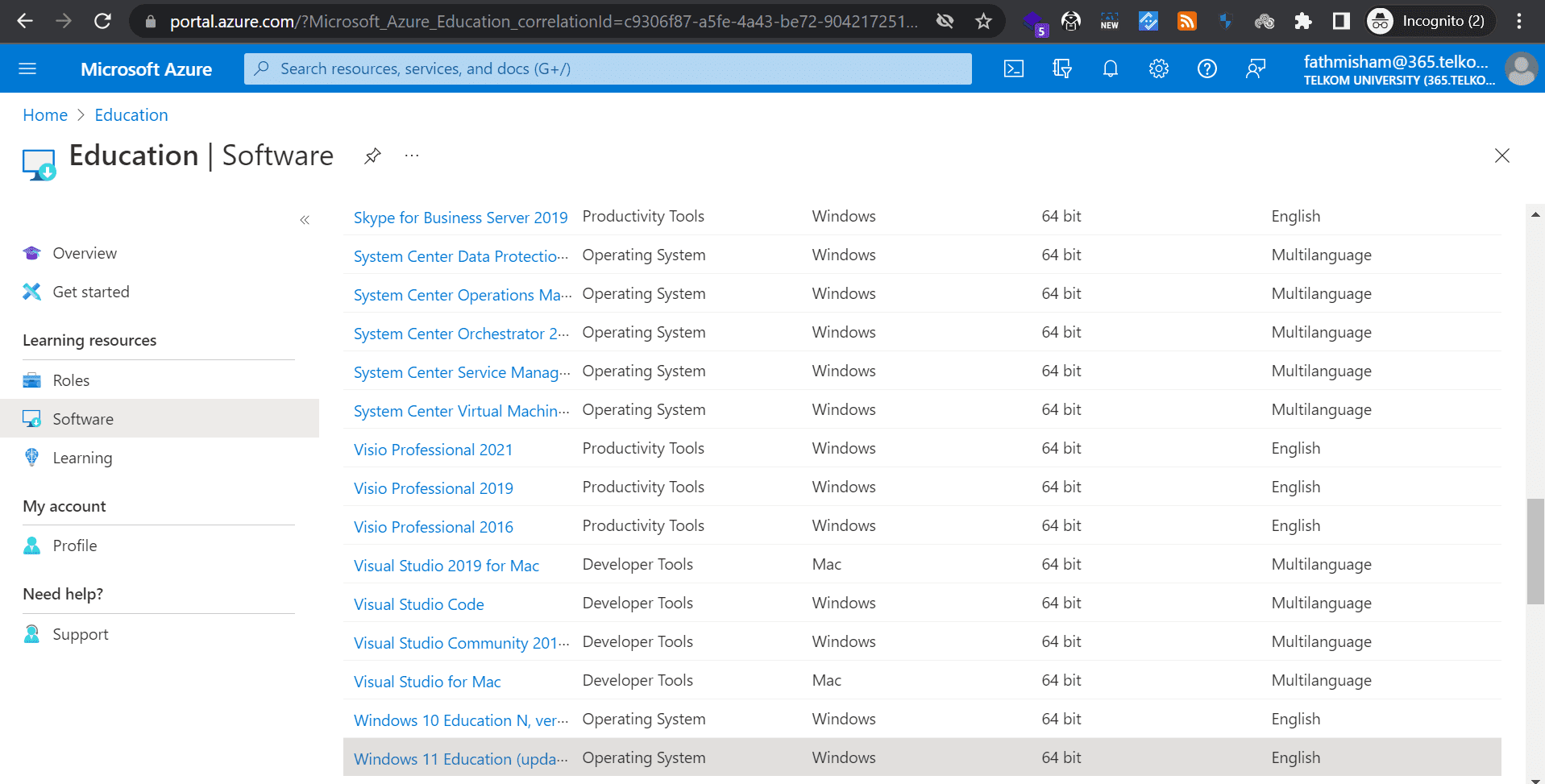Collapse the left sidebar with double chevron
Image resolution: width=1545 pixels, height=784 pixels.
pos(305,220)
